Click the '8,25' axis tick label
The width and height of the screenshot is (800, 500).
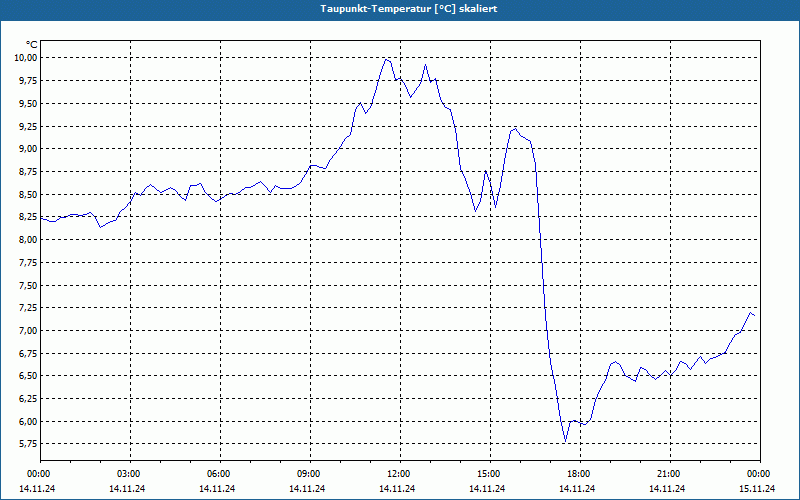point(28,217)
